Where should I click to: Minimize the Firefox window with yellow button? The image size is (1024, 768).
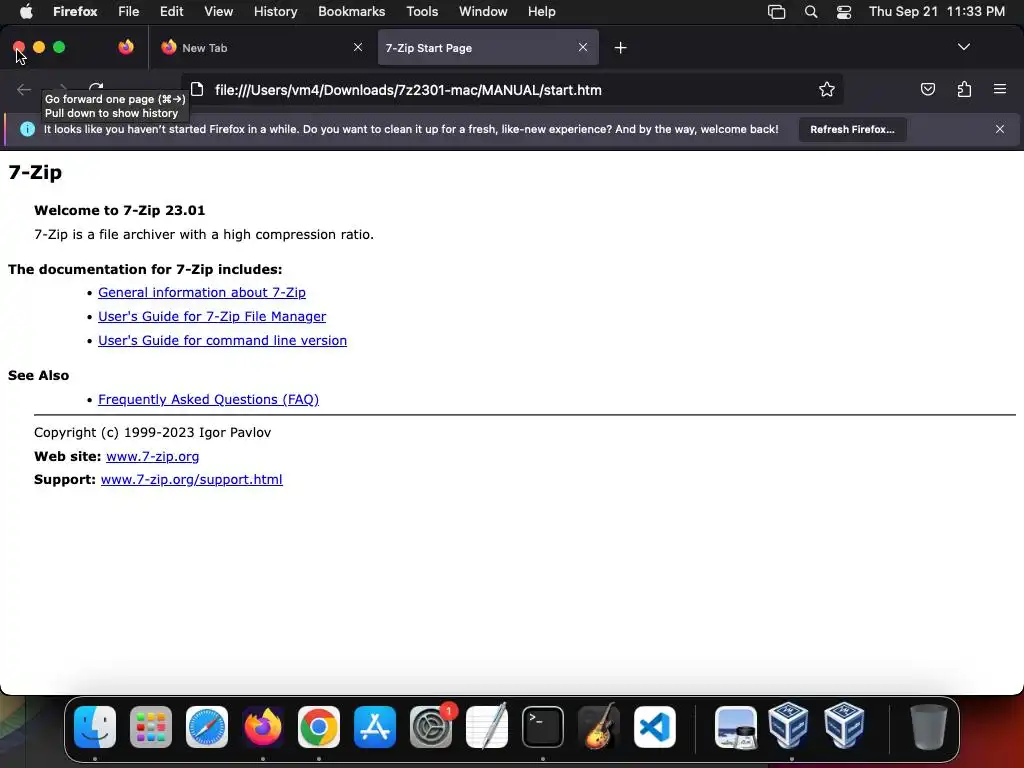tap(39, 47)
